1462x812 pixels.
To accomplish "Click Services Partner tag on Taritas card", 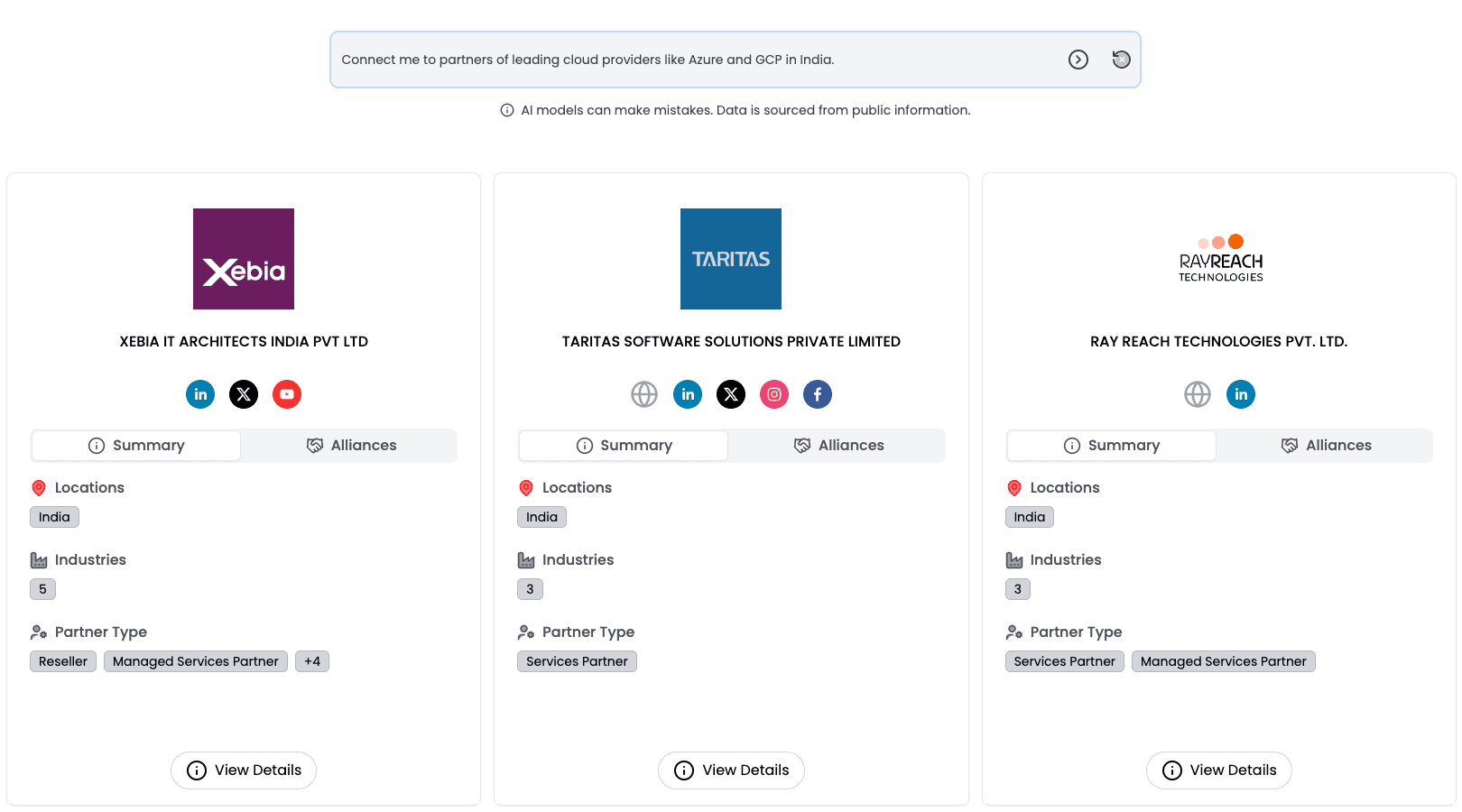I will click(x=577, y=661).
